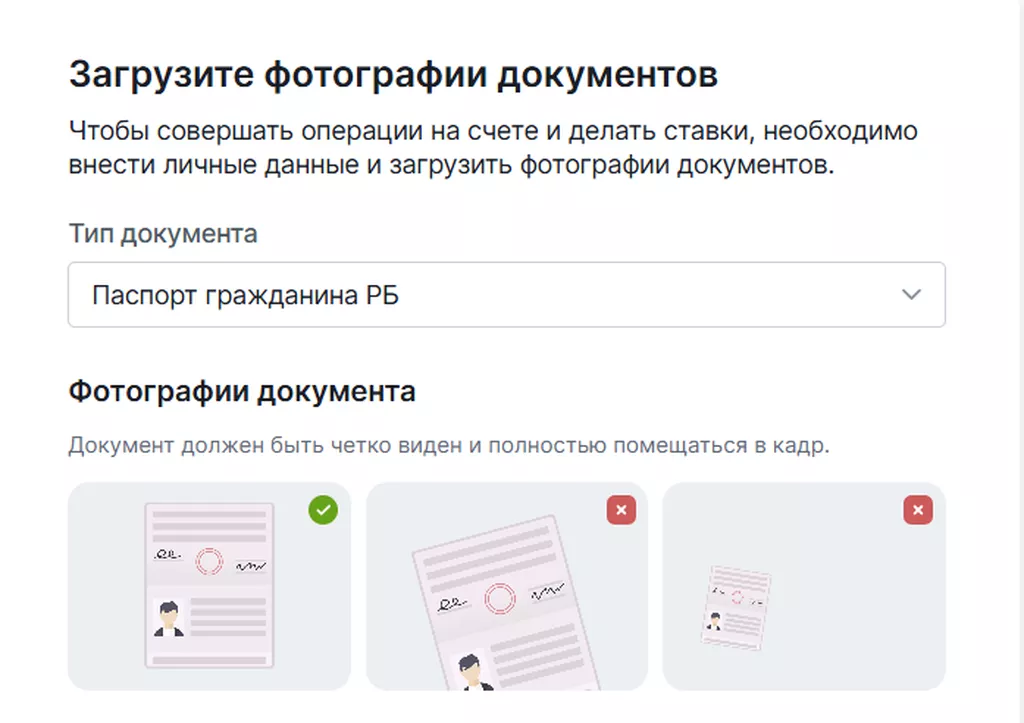Image resolution: width=1024 pixels, height=723 pixels.
Task: Click the green checkmark on the correct example
Action: [323, 511]
